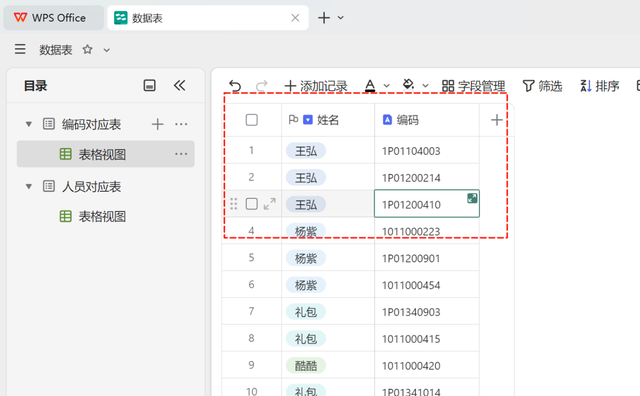Click the font color A icon

tap(370, 86)
